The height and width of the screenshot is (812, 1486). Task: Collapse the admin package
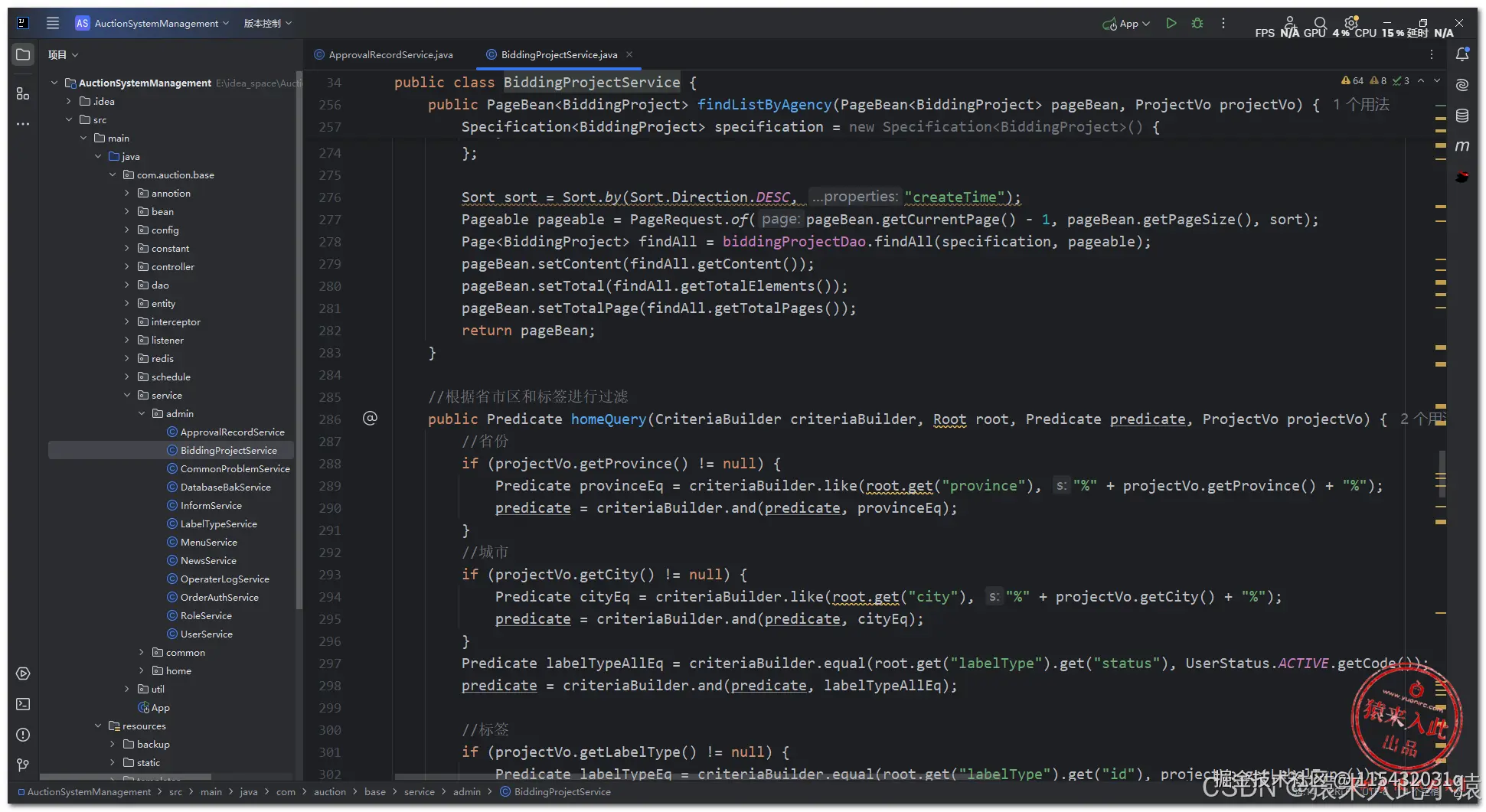(x=142, y=413)
